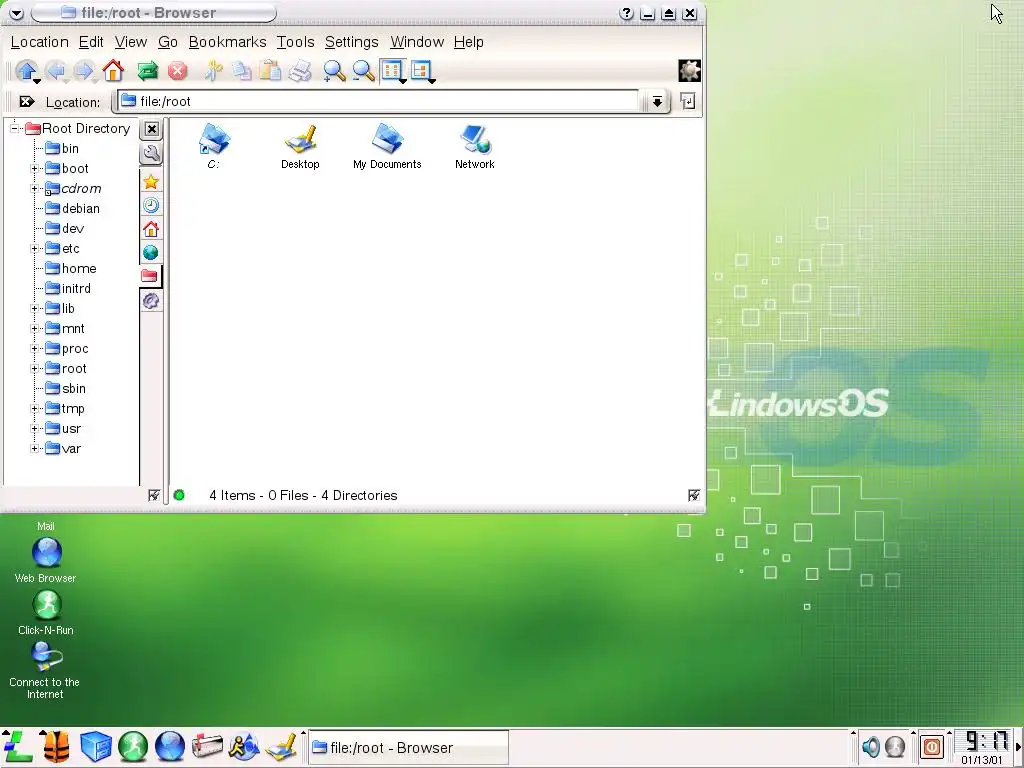Viewport: 1024px width, 768px height.
Task: Click the Back arrow in the toolbar
Action: pyautogui.click(x=56, y=71)
